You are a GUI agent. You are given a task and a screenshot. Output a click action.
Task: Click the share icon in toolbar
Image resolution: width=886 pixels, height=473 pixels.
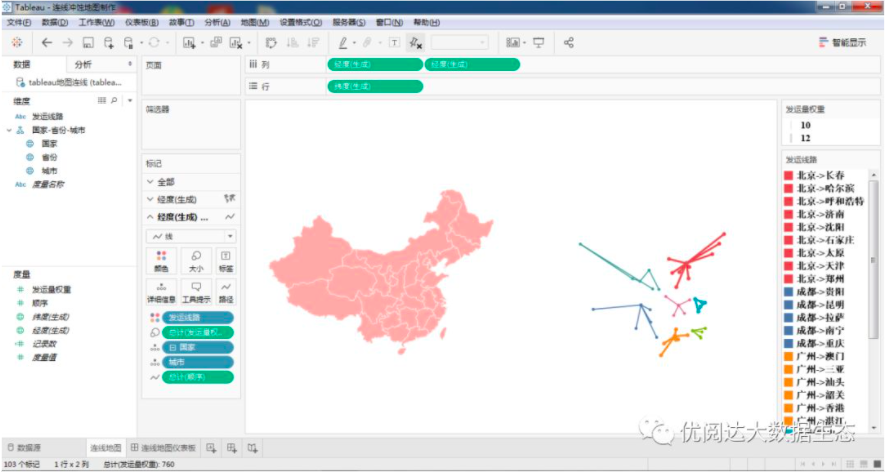[569, 43]
